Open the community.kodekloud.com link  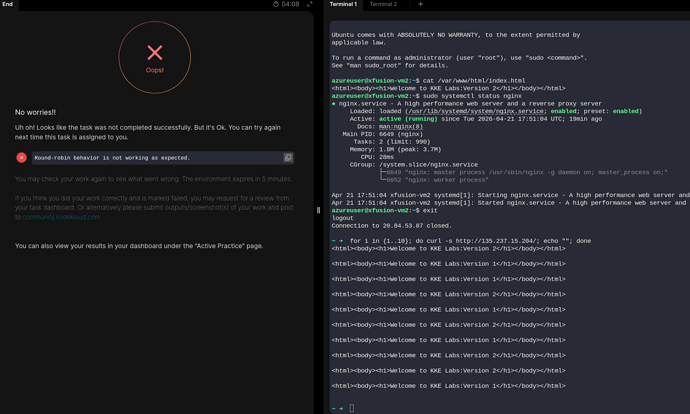coord(61,217)
